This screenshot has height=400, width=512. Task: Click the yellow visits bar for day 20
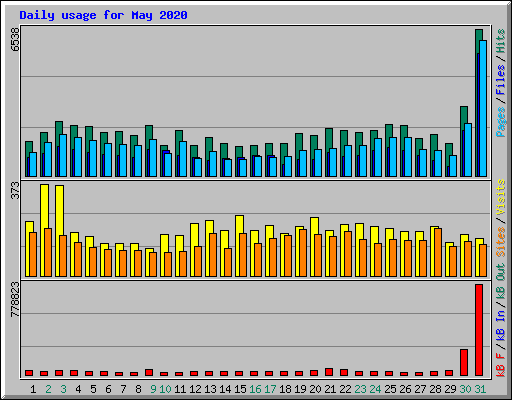[x=314, y=226]
